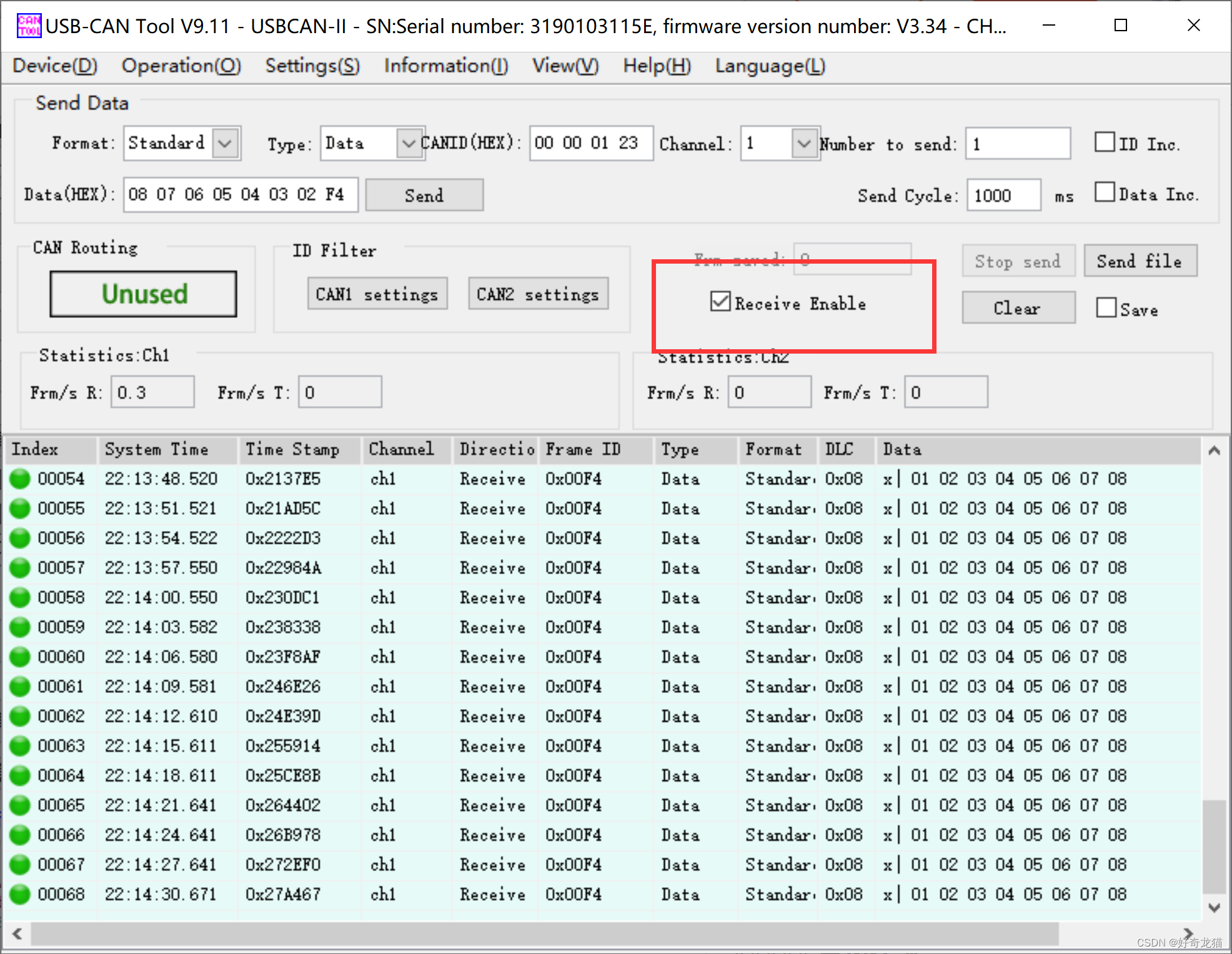Open the Information(I) menu
Screen dimensions: 1232x954
pos(446,66)
